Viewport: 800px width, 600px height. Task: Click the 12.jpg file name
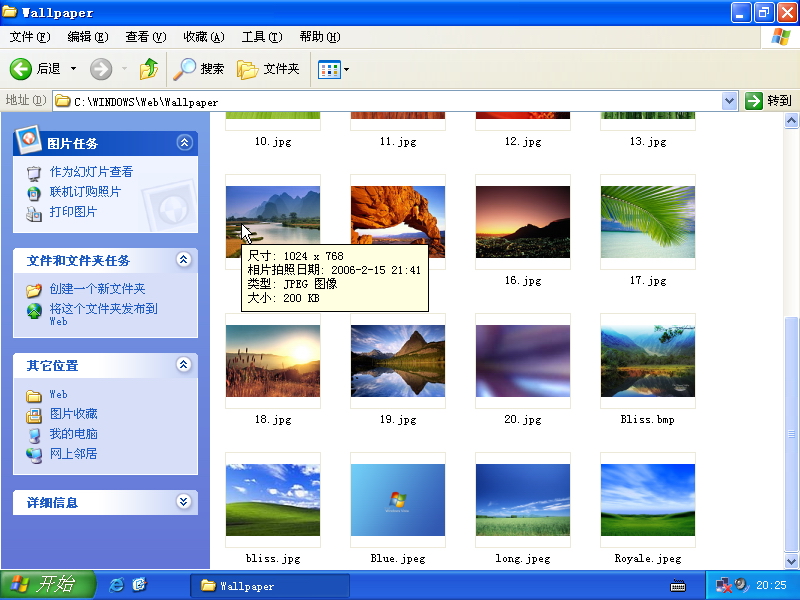(523, 141)
